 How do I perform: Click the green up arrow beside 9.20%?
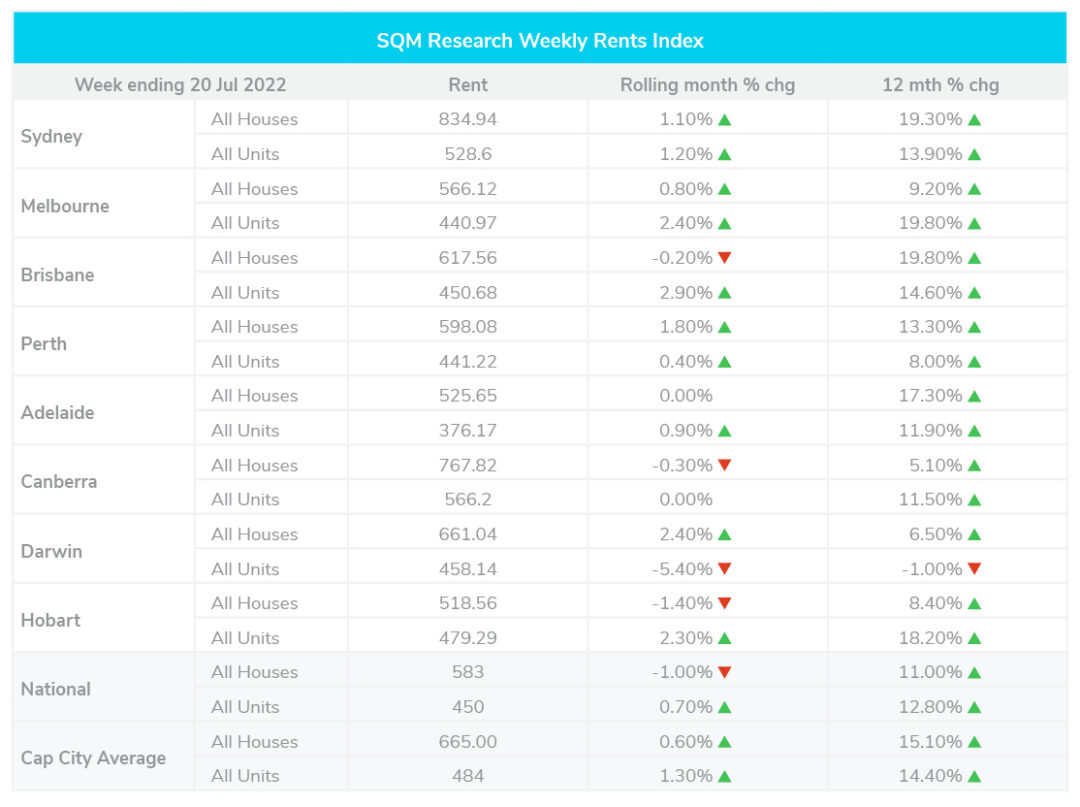click(974, 189)
